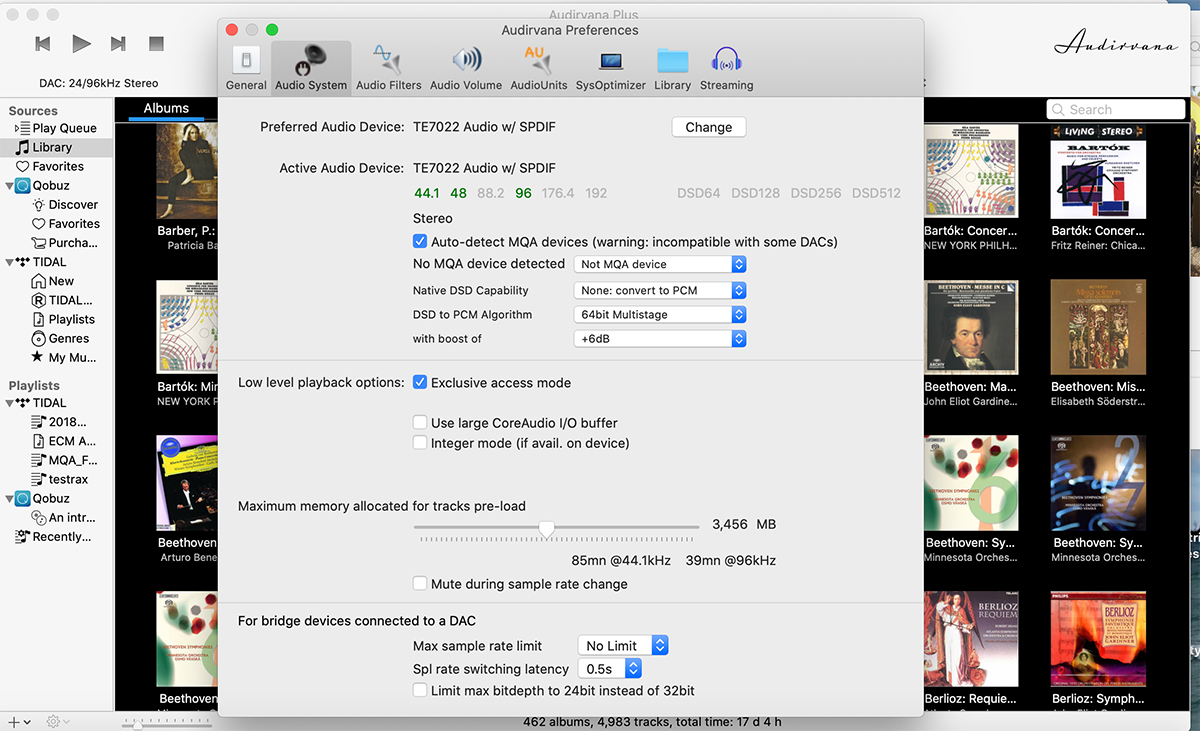Open Qobuz Discover in sidebar

(66, 204)
